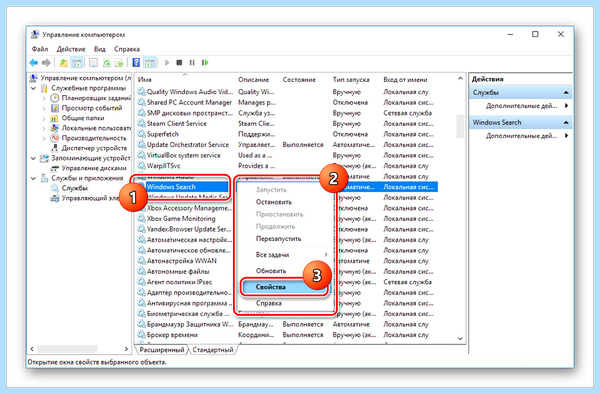Click the Планировщик заданий clock icon
Screen dimensions: 600x394
pyautogui.click(x=55, y=98)
